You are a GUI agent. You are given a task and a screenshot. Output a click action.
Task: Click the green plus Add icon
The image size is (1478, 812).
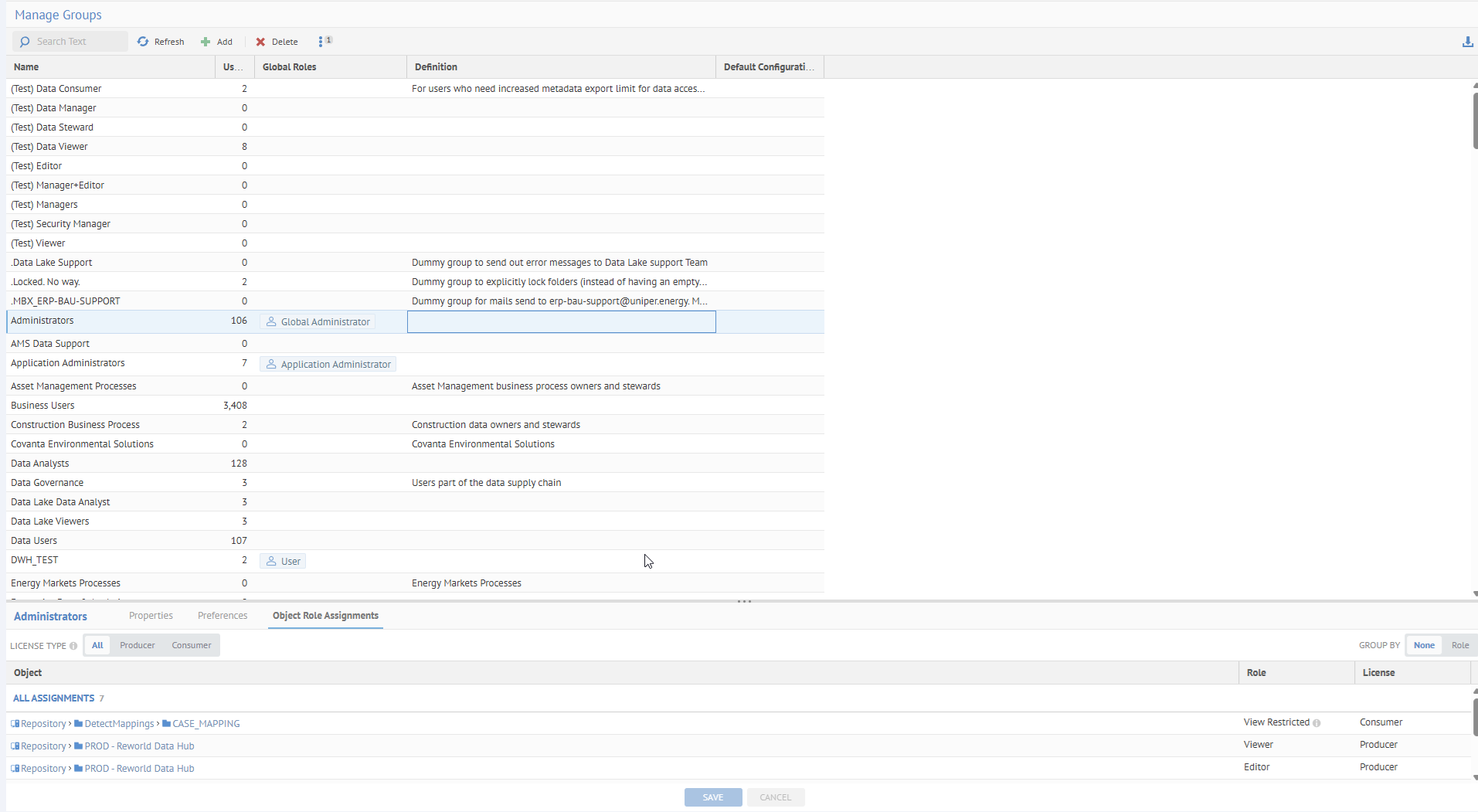(206, 42)
